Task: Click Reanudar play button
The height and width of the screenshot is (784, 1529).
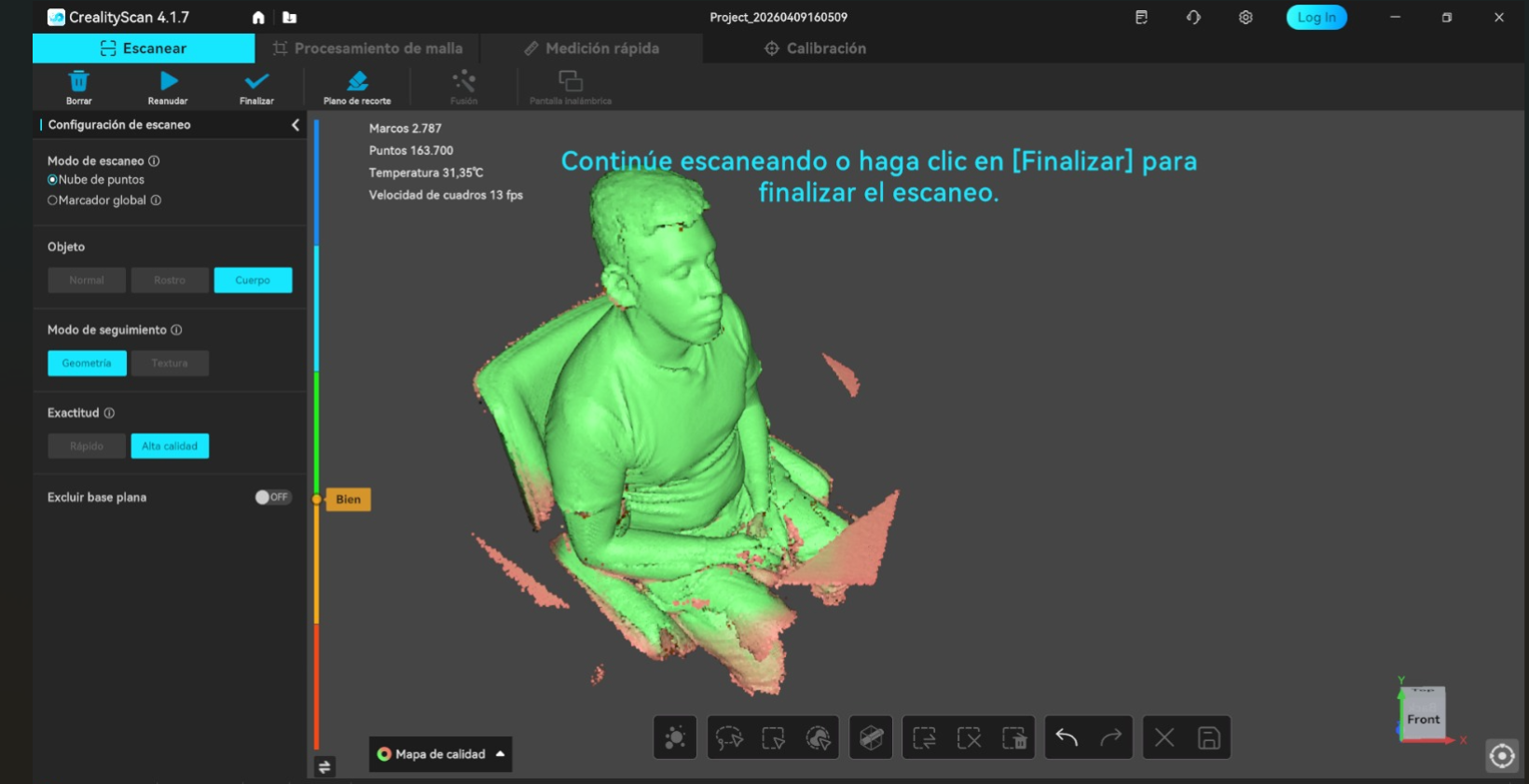Action: tap(169, 81)
